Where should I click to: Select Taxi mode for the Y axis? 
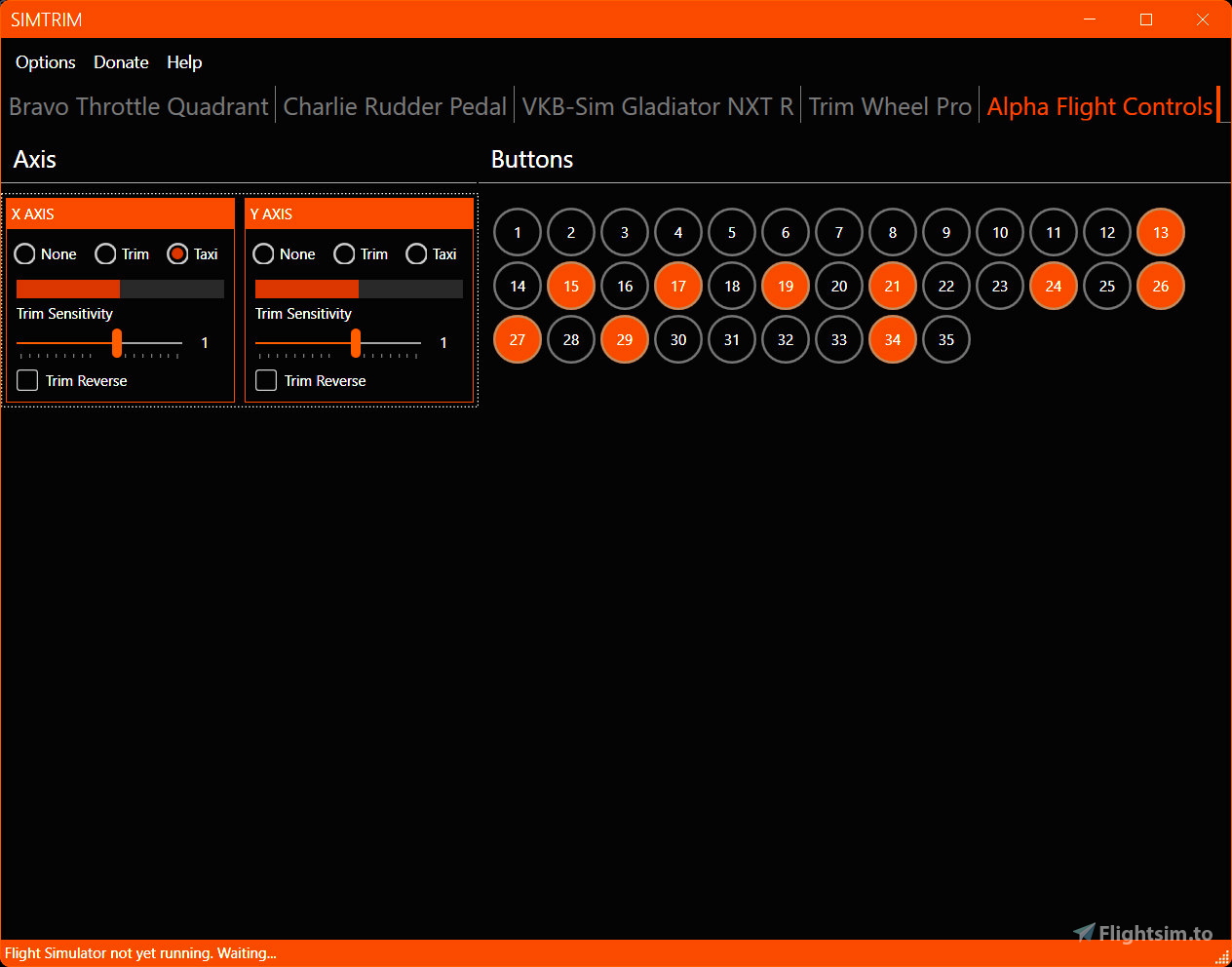[416, 253]
